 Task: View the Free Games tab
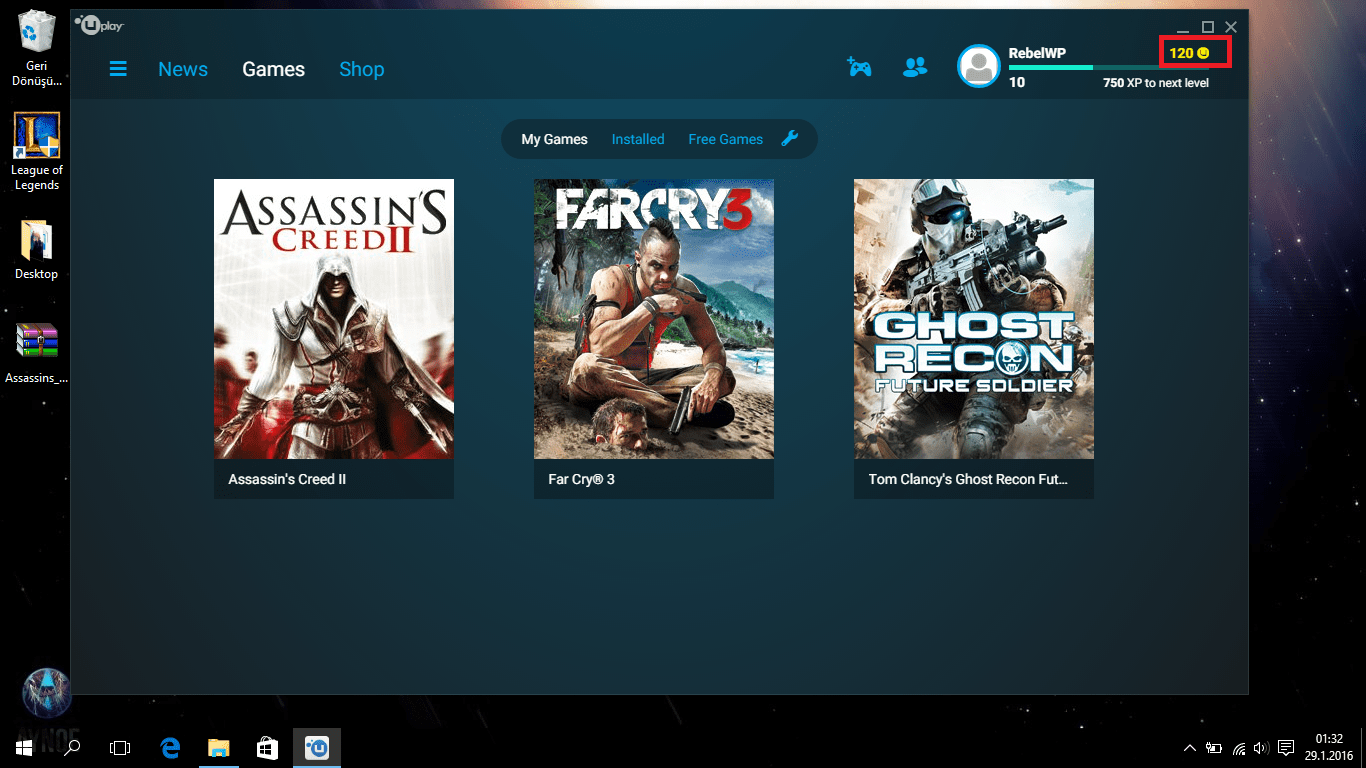(x=725, y=139)
